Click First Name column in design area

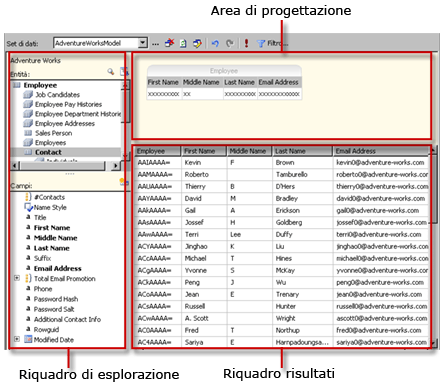[164, 82]
